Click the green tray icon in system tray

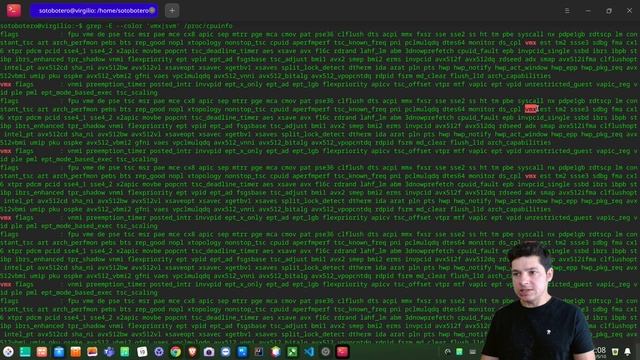pyautogui.click(x=460, y=352)
